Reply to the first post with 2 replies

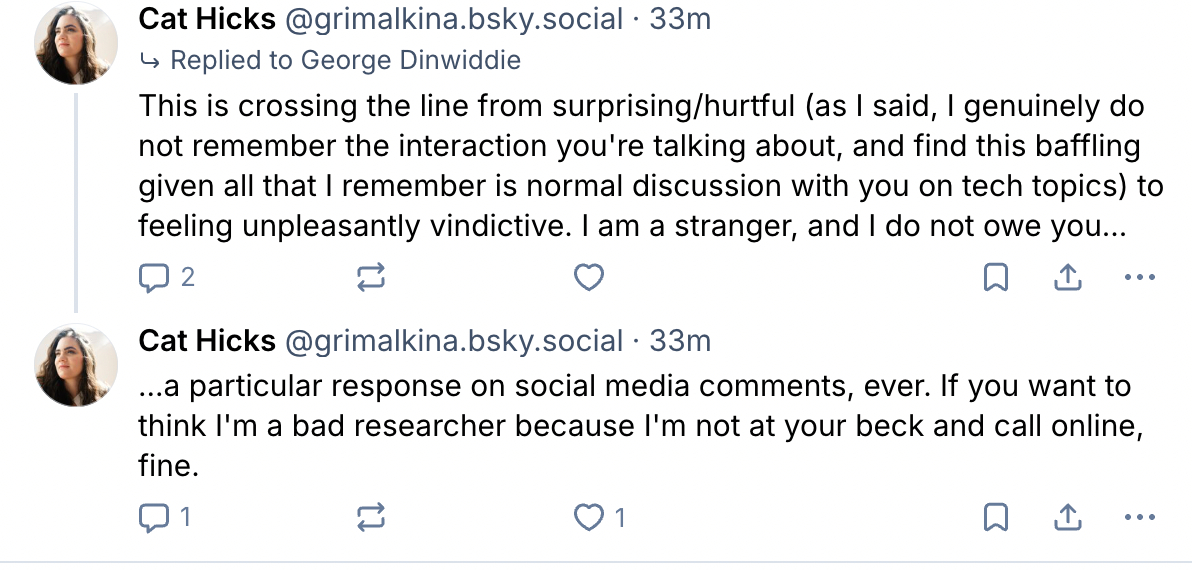point(153,277)
